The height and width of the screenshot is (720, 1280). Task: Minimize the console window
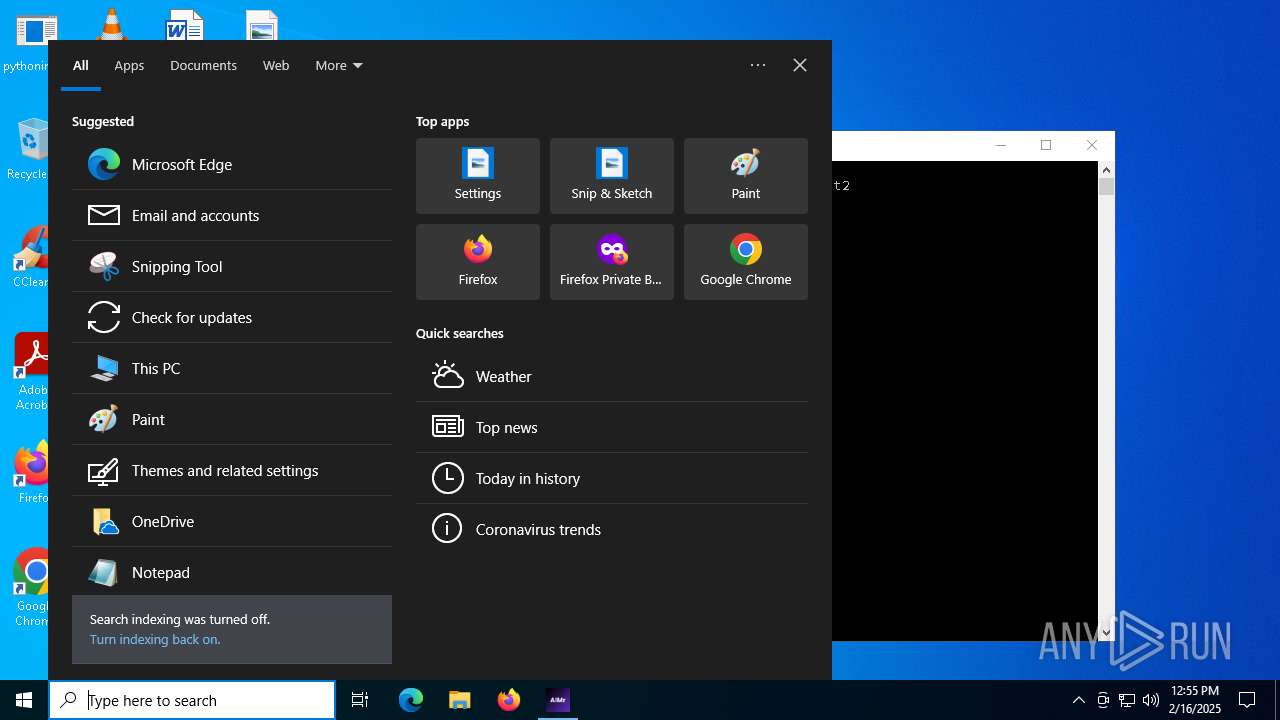click(x=1001, y=145)
